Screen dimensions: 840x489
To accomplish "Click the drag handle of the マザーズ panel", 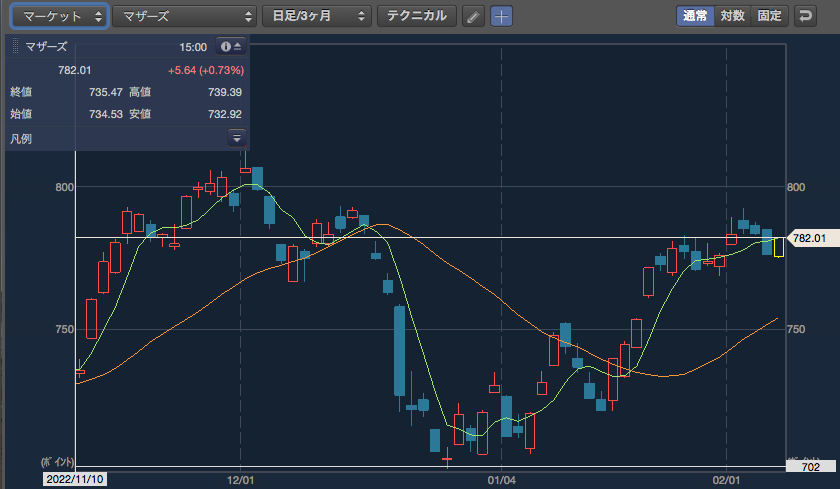I will [15, 47].
